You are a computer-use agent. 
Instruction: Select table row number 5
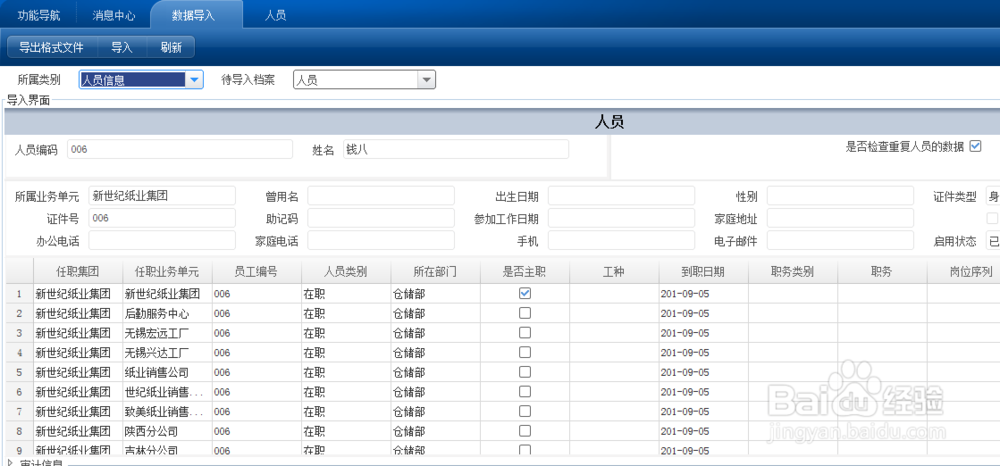[19, 372]
